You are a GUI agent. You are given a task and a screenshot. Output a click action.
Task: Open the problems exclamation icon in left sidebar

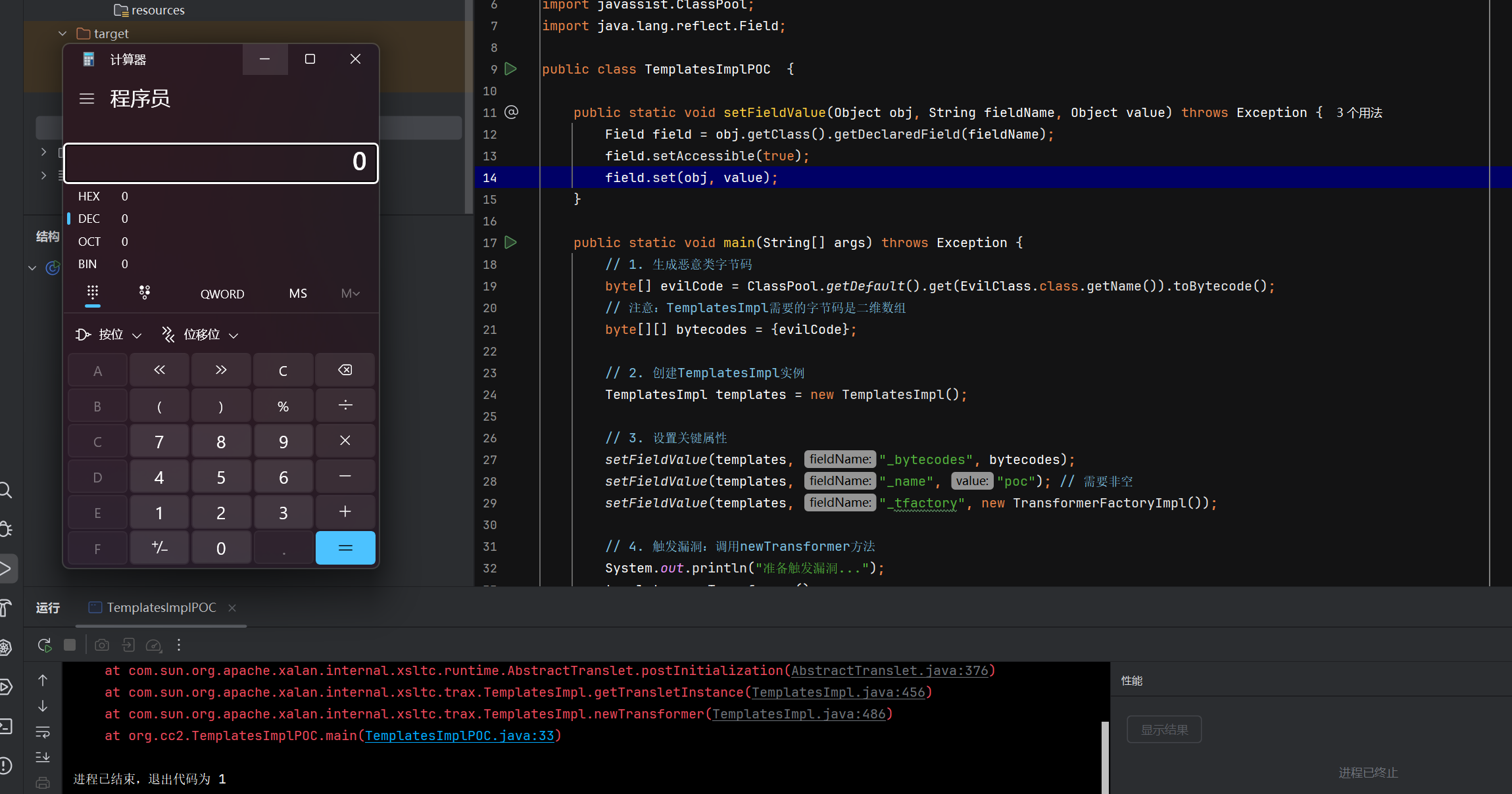pyautogui.click(x=6, y=766)
